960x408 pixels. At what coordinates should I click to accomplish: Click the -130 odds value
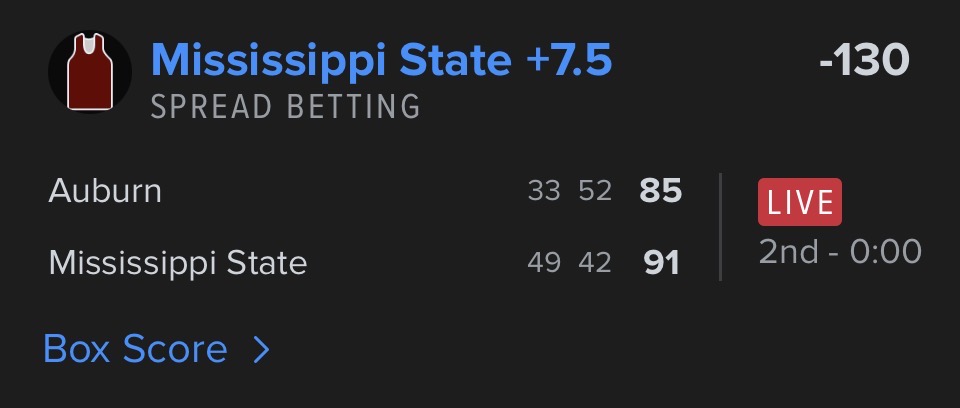863,61
